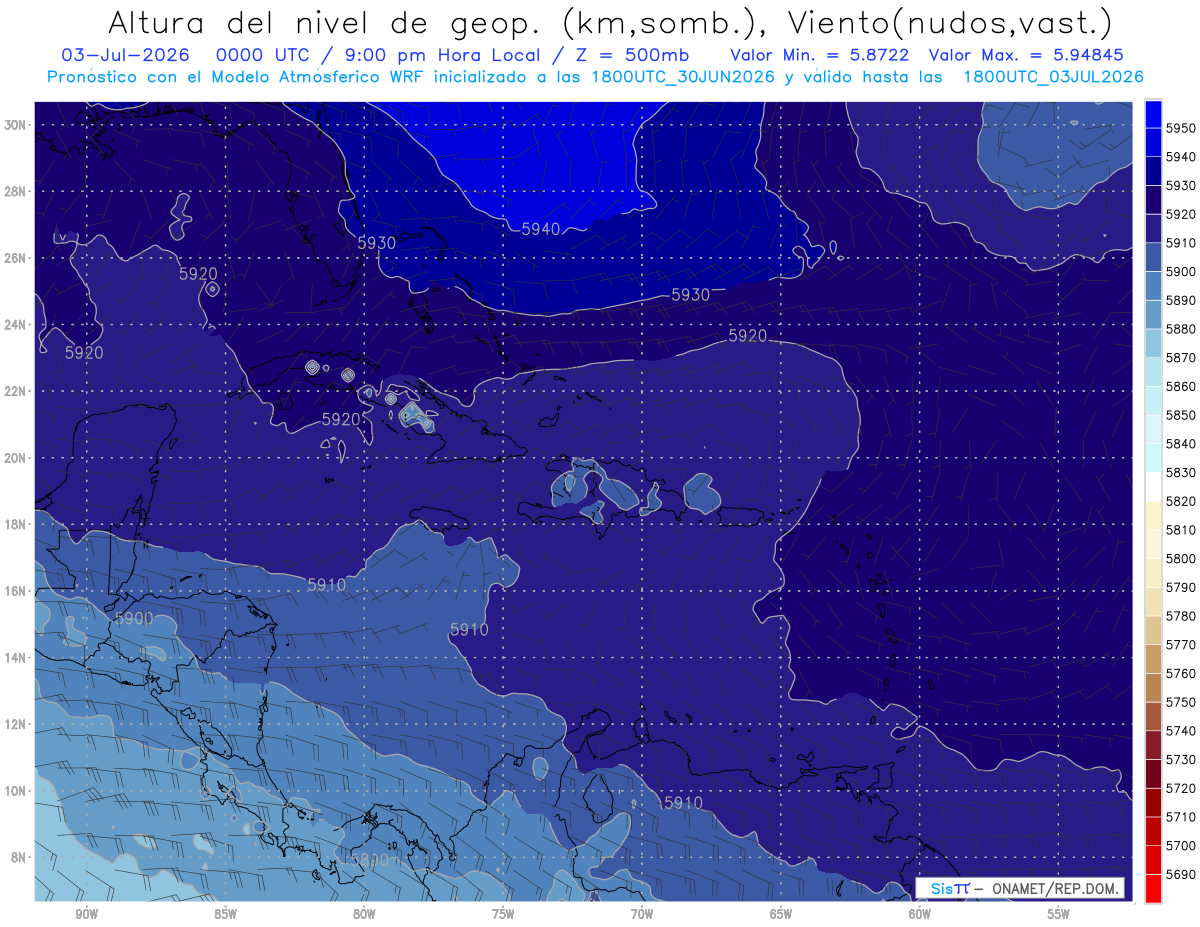Click the colorbar swatch between 5870 and 5880
The width and height of the screenshot is (1200, 927).
coord(1153,343)
